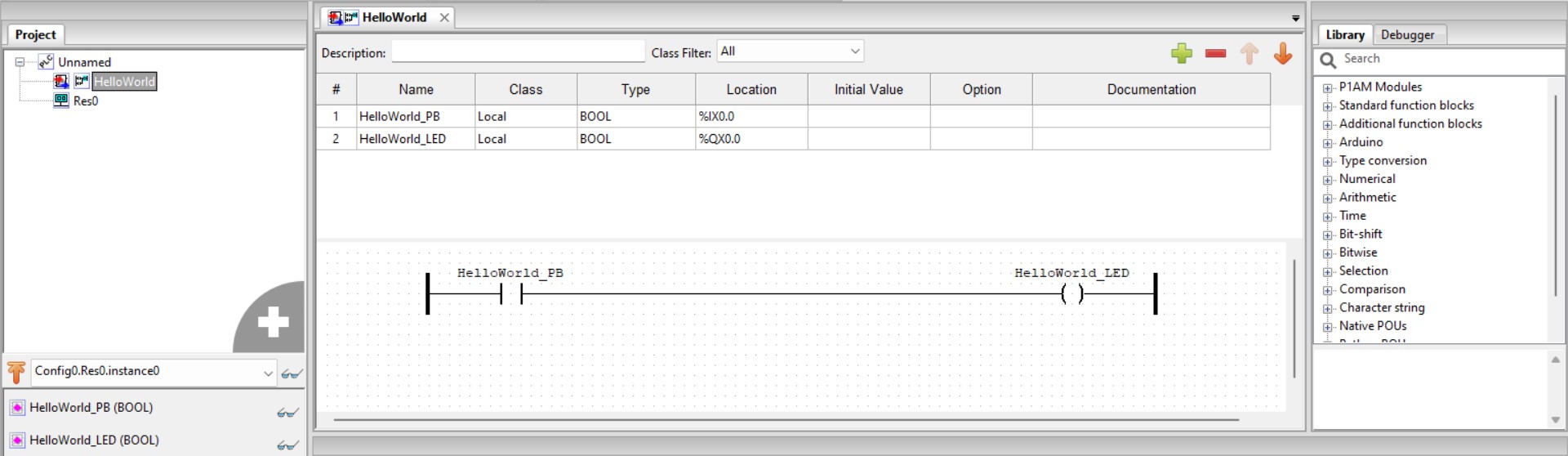
Task: Open the Class Filter dropdown
Action: [790, 51]
